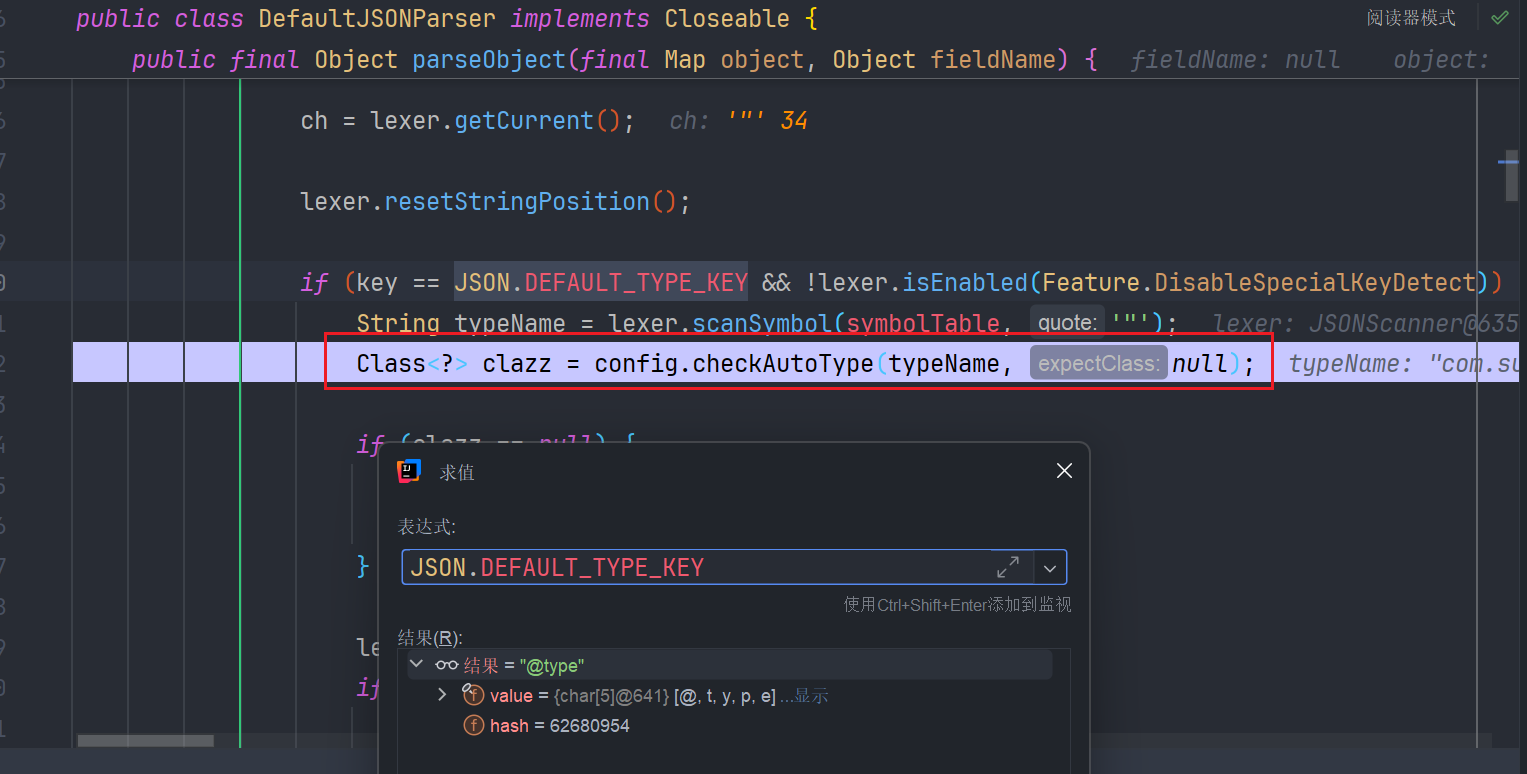
Task: Expand the value = {char[5]@641} node
Action: point(442,695)
